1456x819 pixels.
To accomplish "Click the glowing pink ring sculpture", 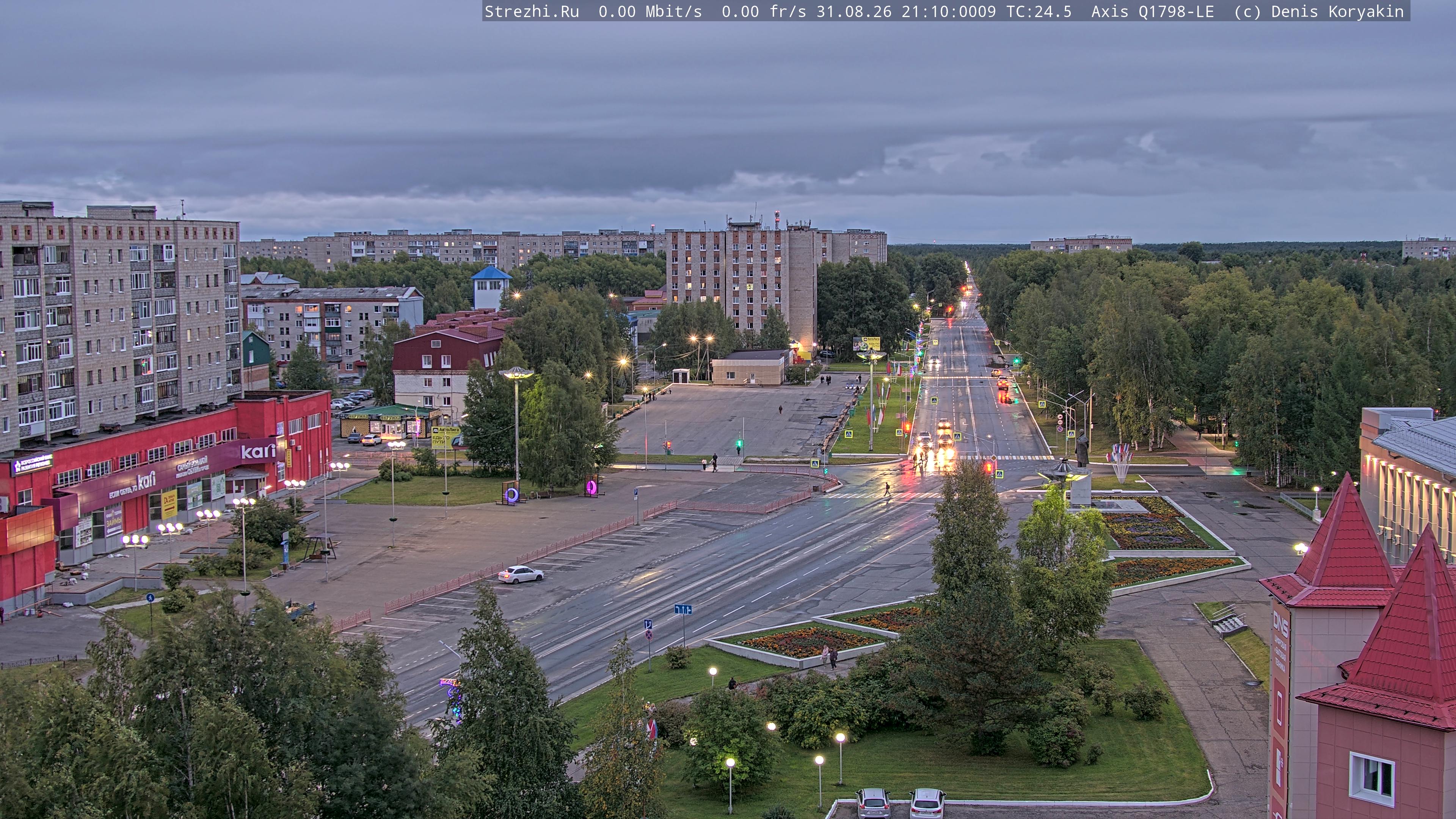I will (x=592, y=487).
